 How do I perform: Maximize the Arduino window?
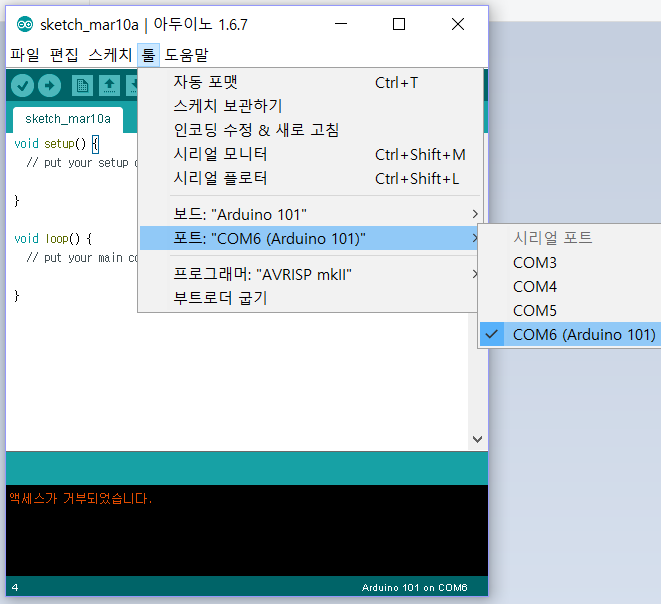click(399, 24)
